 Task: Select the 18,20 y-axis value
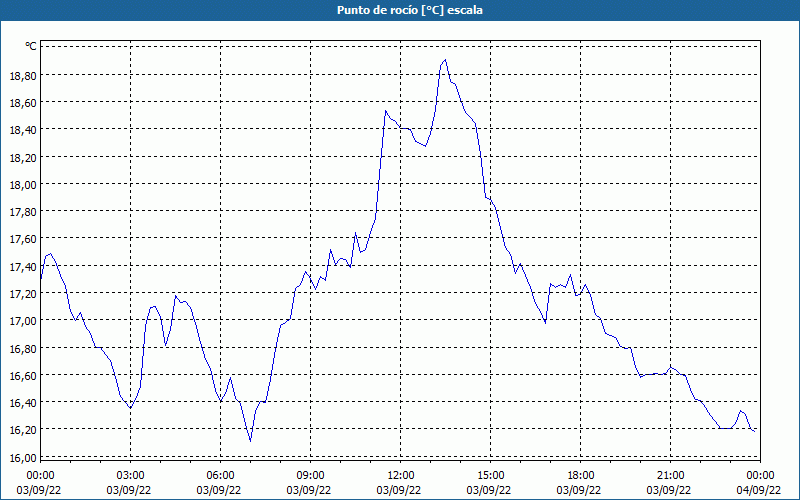coord(23,157)
